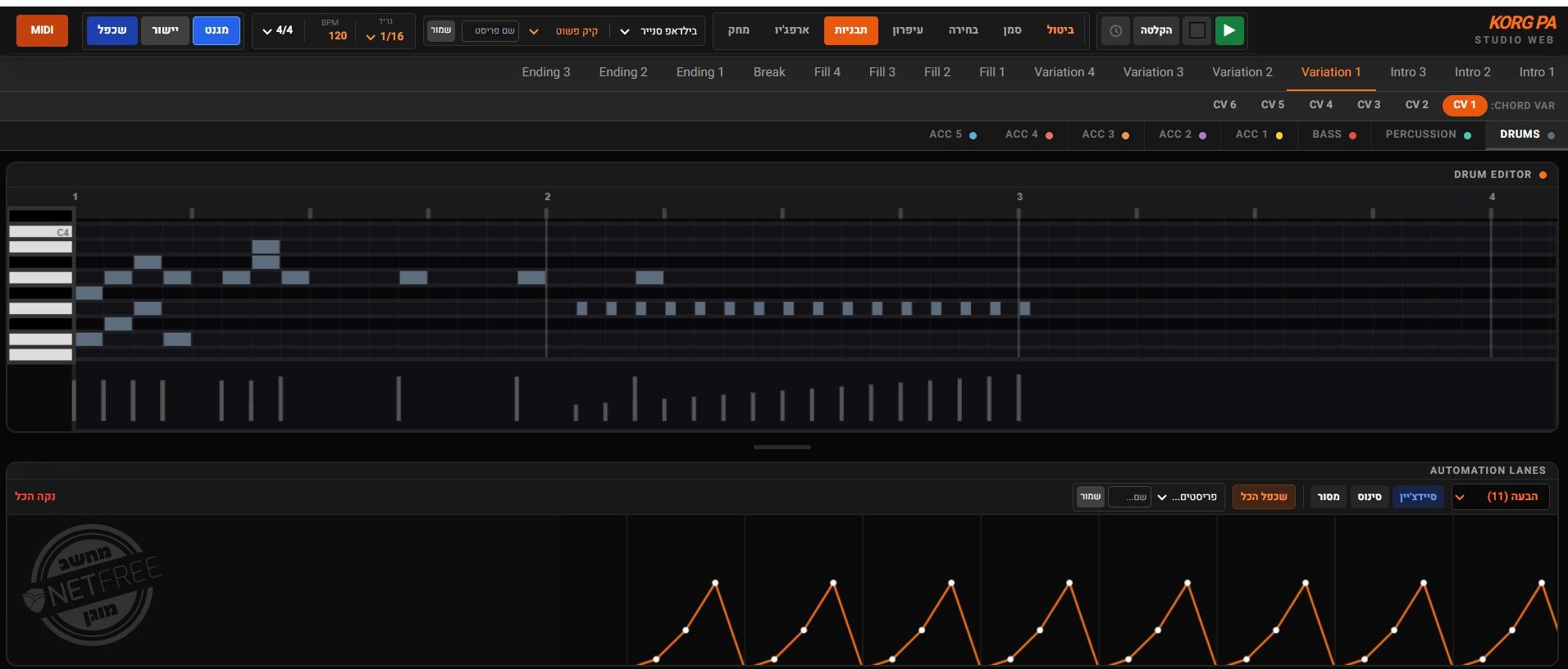Toggle the סיידצ'יין automation shape
Screen dimensions: 1568x669
point(1417,497)
